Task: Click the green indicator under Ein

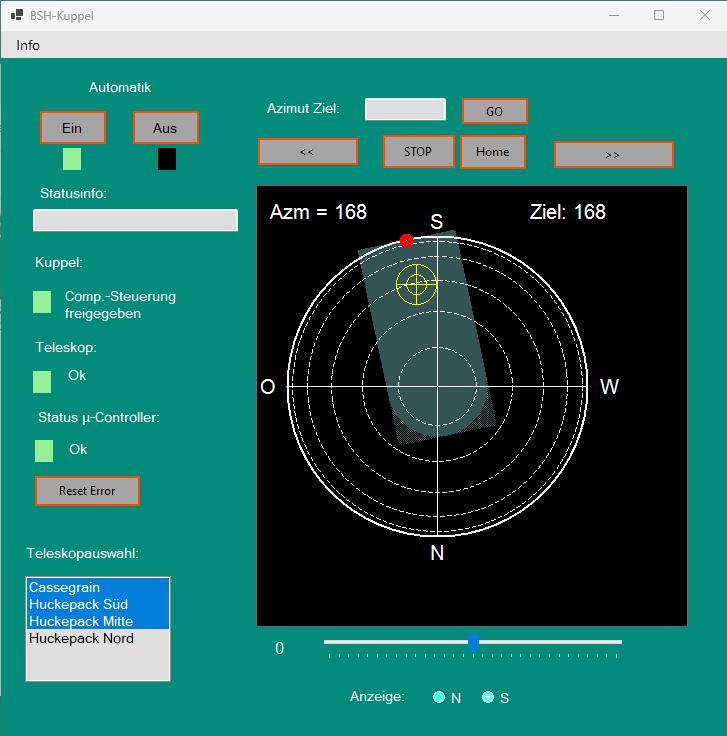Action: click(x=72, y=159)
